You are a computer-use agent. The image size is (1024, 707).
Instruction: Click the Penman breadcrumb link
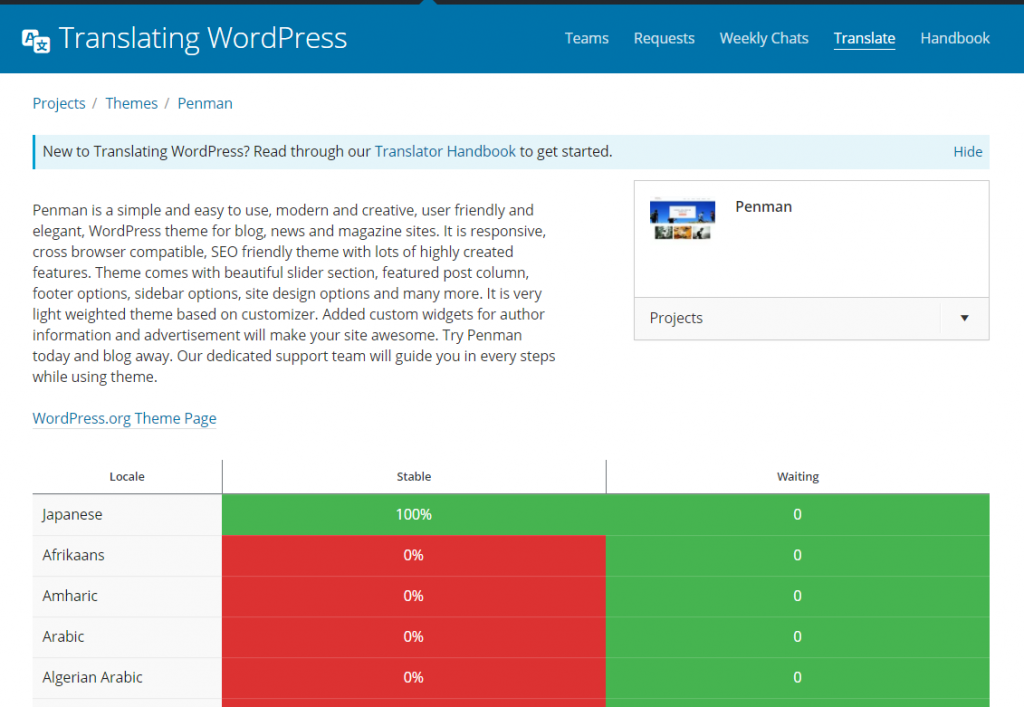click(x=205, y=103)
